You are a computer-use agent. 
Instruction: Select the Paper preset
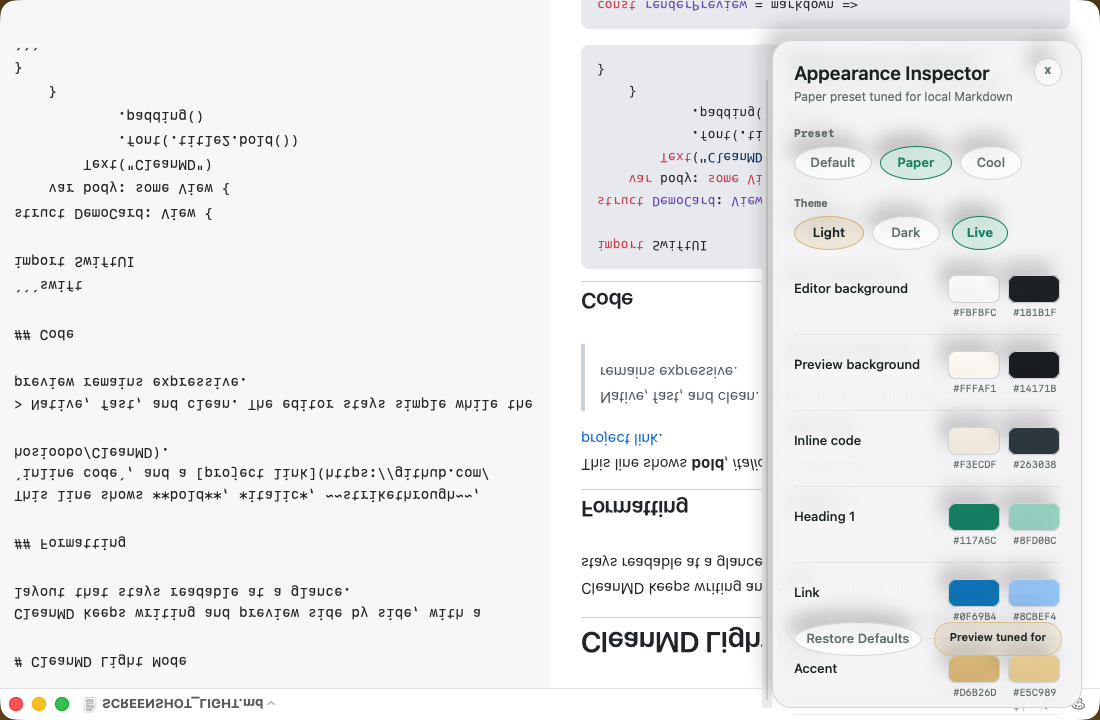coord(915,163)
